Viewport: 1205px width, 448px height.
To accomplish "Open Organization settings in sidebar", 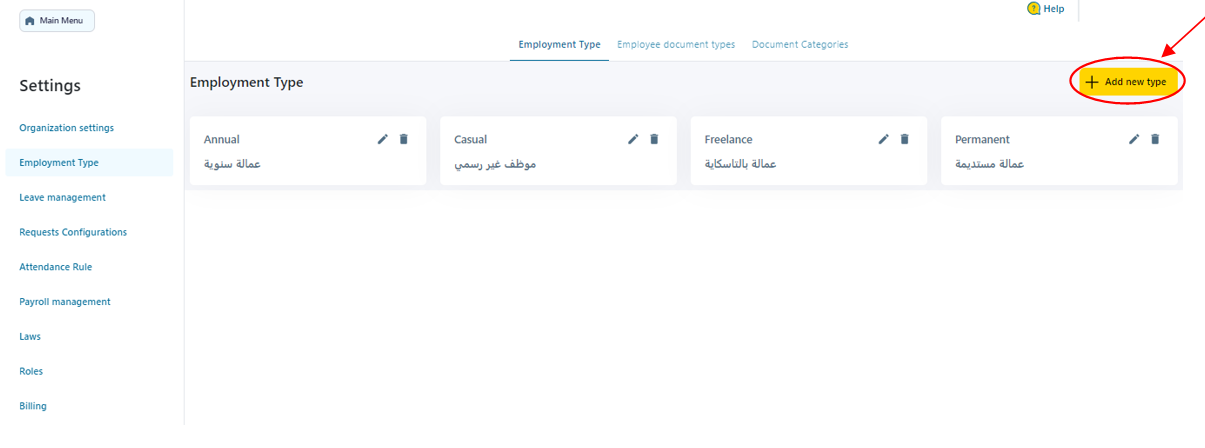I will [x=67, y=128].
